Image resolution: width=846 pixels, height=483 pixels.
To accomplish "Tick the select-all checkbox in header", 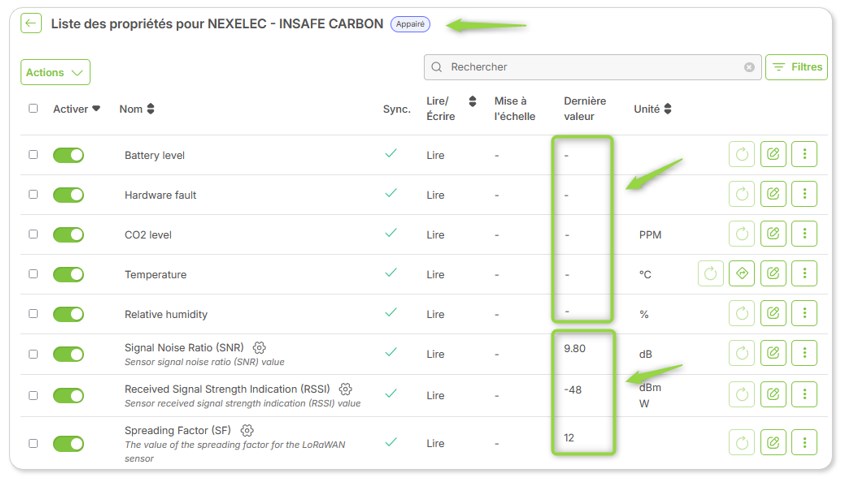I will click(x=33, y=108).
